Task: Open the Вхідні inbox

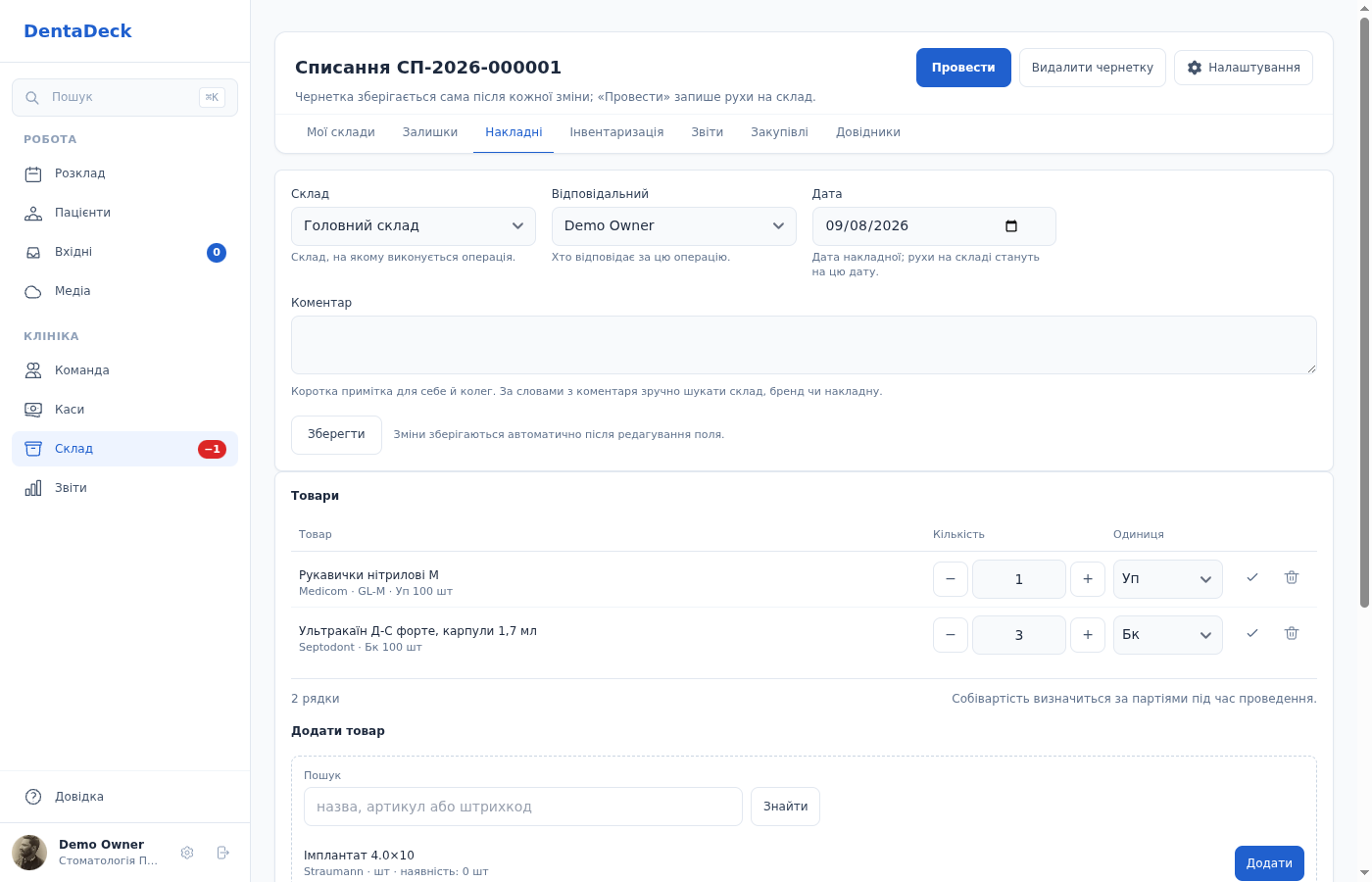Action: [x=124, y=252]
